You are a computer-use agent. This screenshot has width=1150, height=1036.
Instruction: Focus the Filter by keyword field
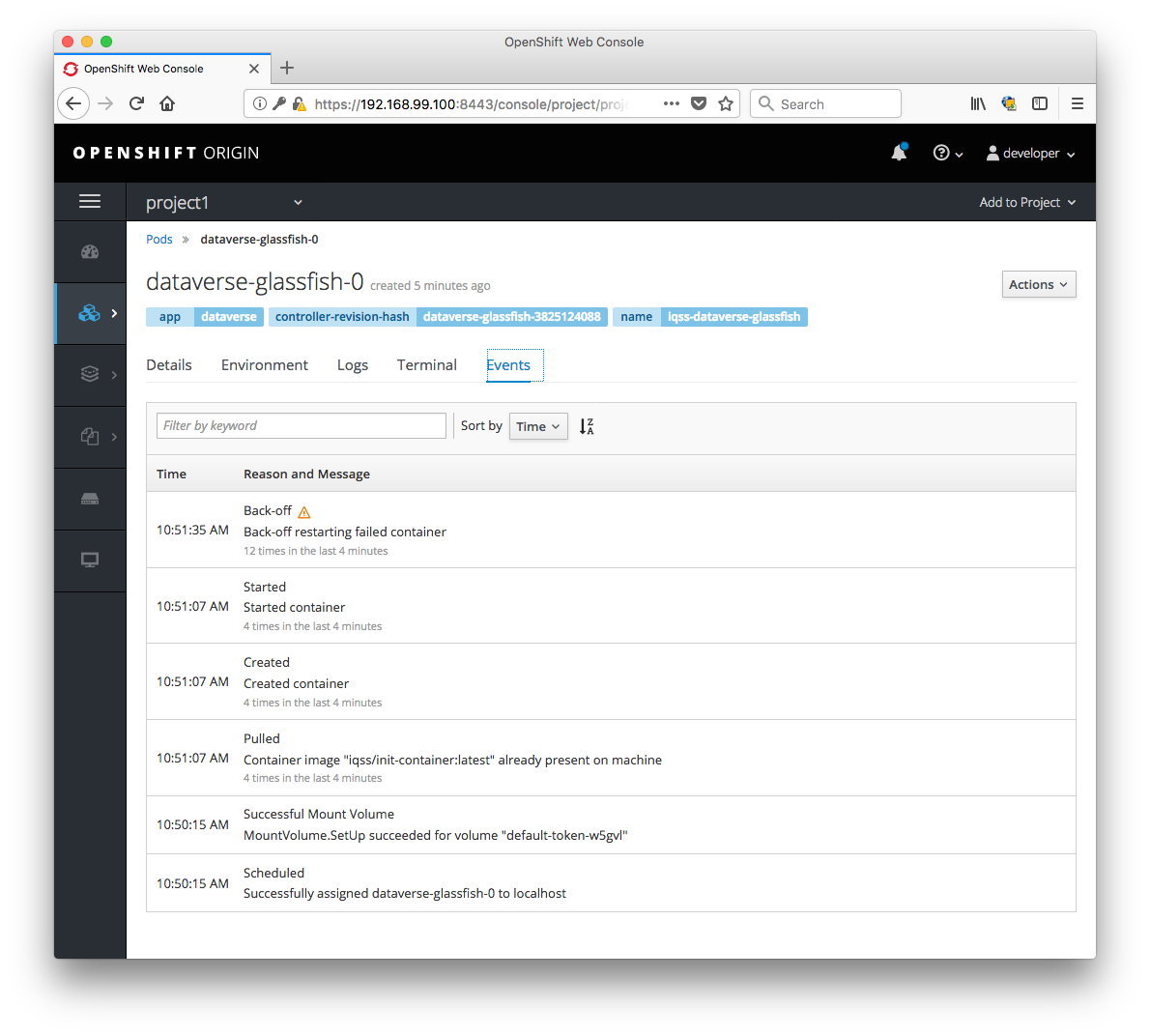pyautogui.click(x=301, y=426)
